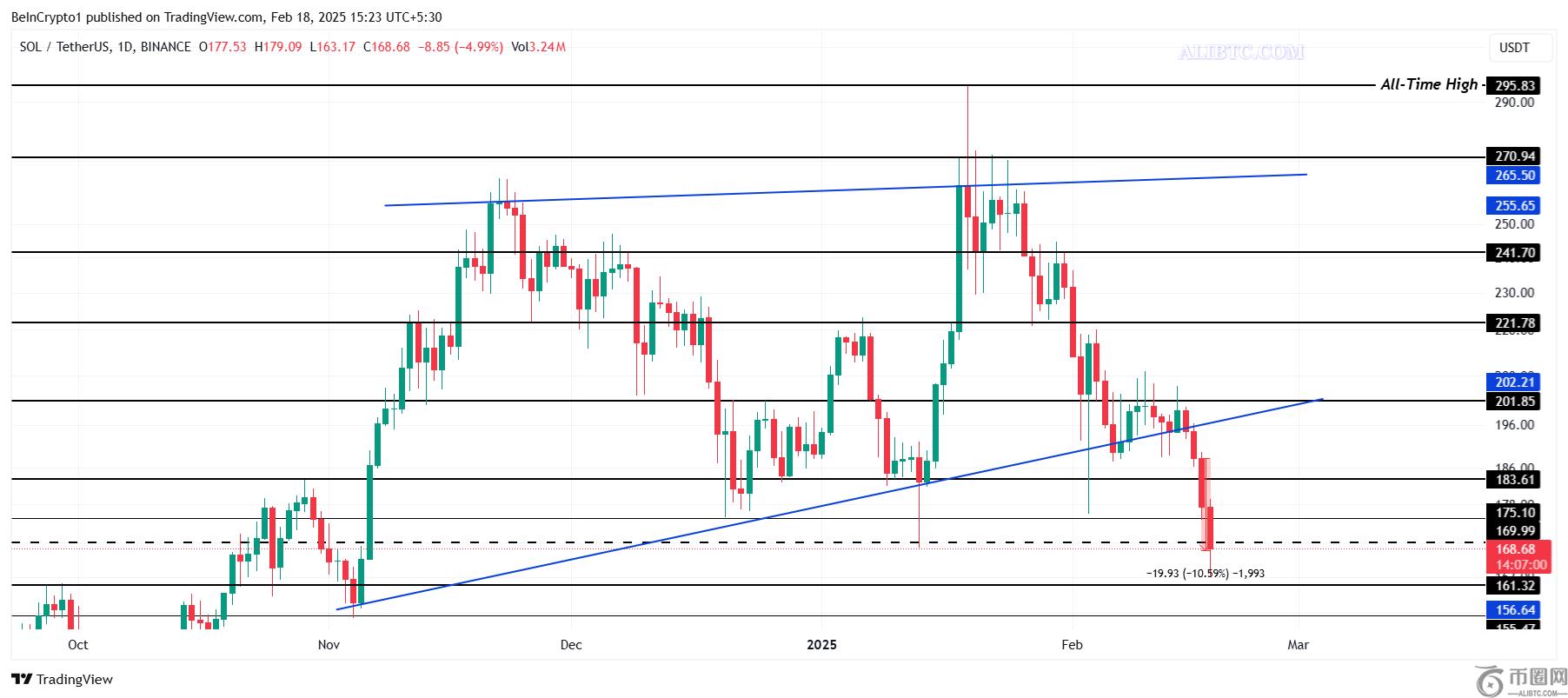Image resolution: width=1568 pixels, height=698 pixels.
Task: Click the BINANCE exchange label
Action: point(164,47)
